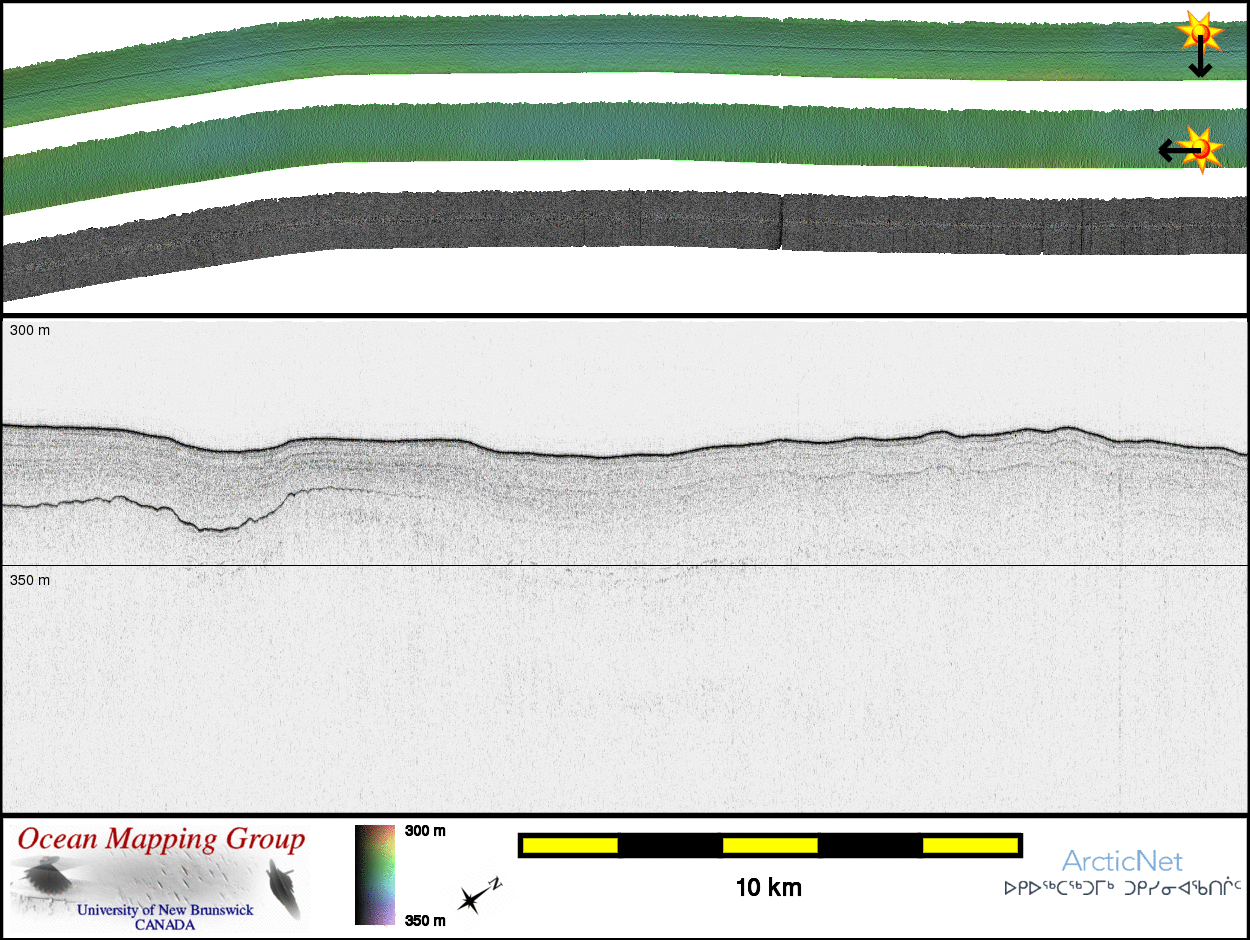
Task: Click the 300 m depth label in profile
Action: (x=29, y=330)
